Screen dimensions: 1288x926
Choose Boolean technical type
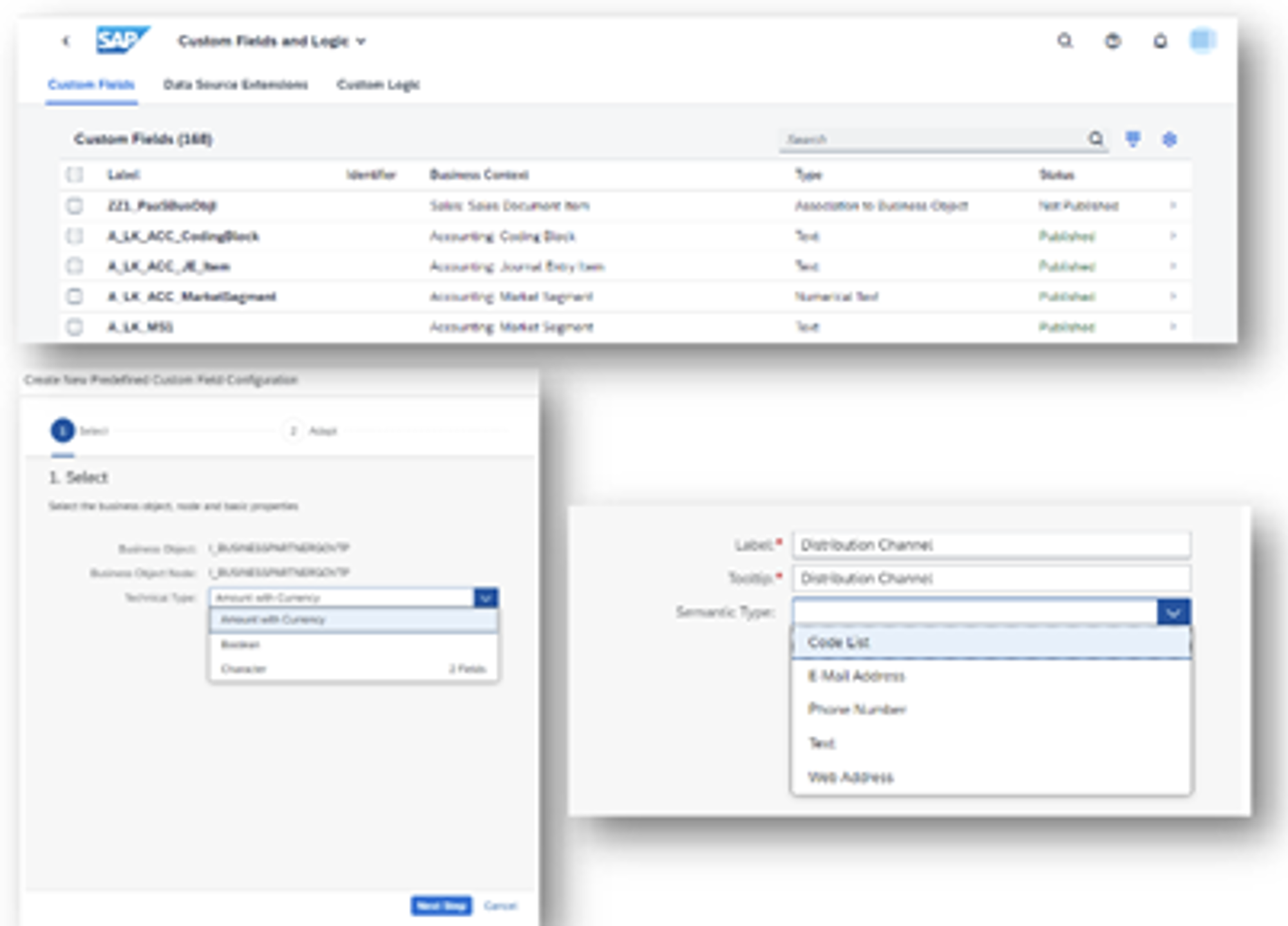(x=353, y=645)
